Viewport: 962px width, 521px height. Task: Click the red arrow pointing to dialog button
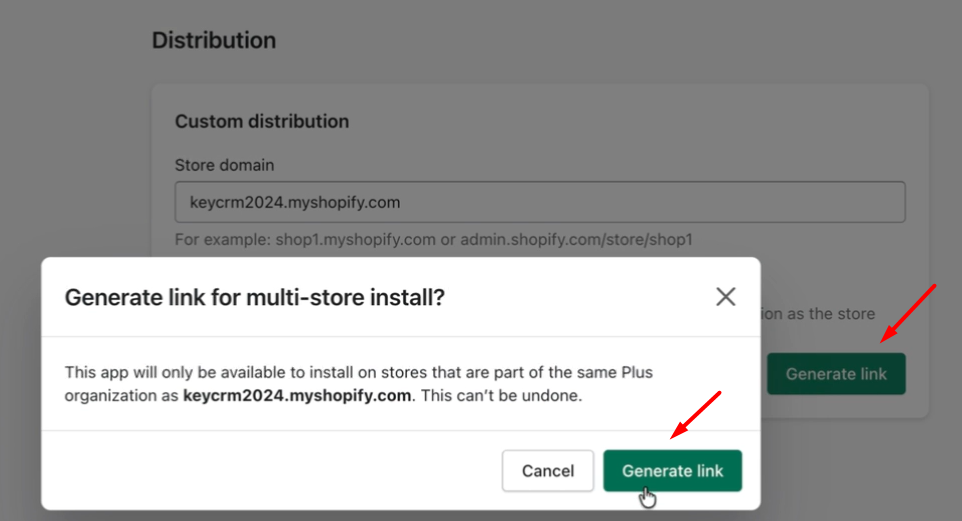point(696,414)
